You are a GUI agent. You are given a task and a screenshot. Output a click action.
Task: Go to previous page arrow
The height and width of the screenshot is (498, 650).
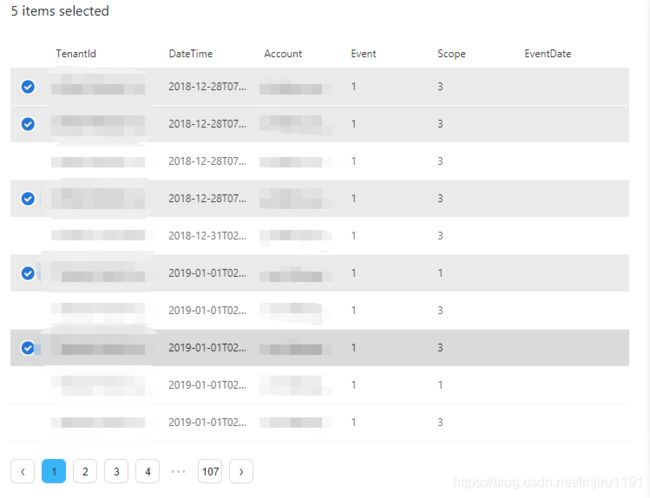tap(22, 471)
